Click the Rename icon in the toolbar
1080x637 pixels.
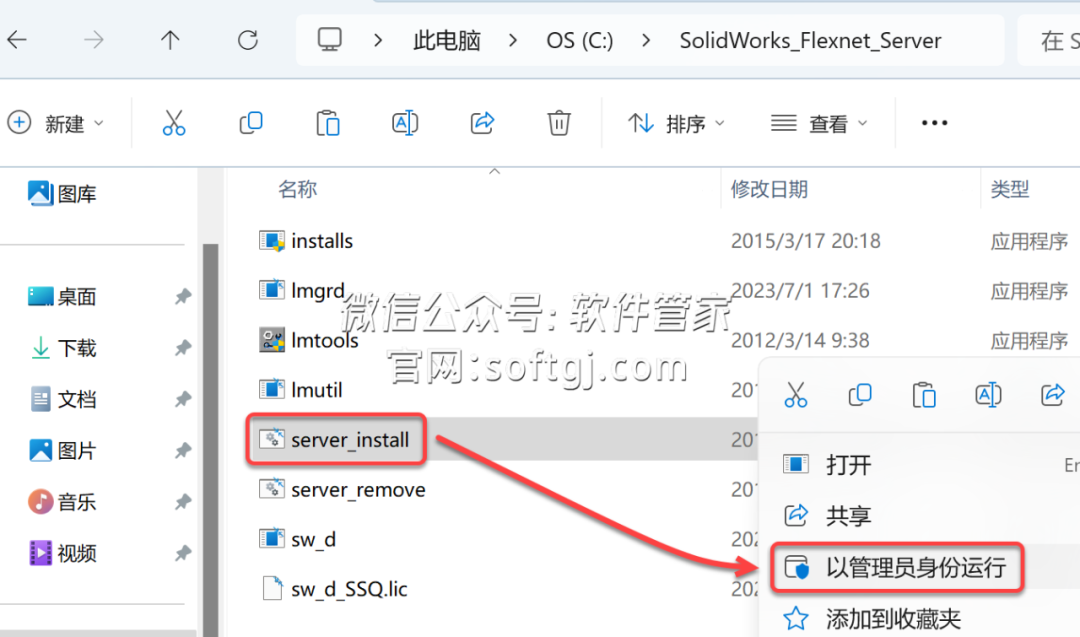pos(405,123)
